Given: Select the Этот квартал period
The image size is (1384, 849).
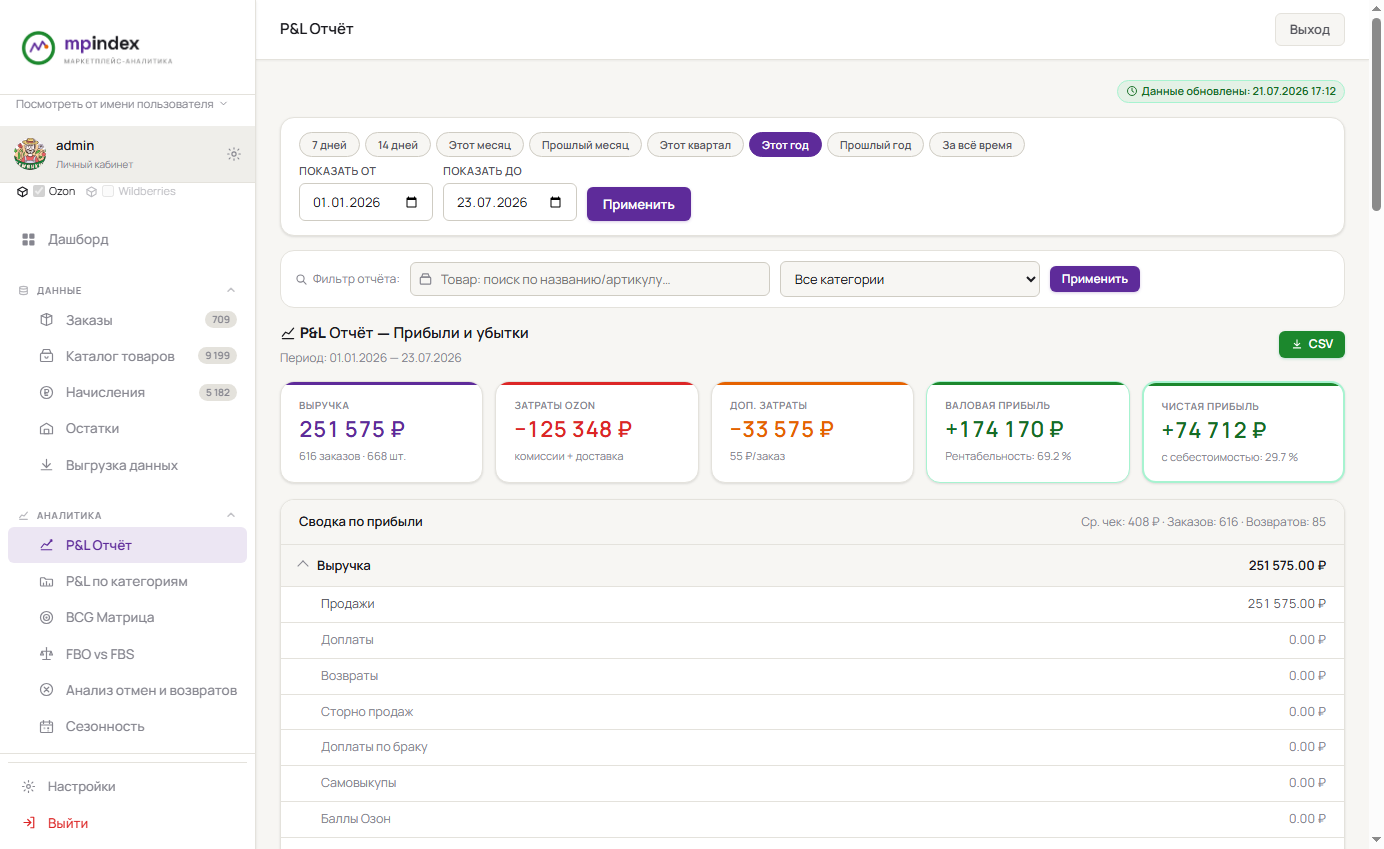Looking at the screenshot, I should (695, 145).
